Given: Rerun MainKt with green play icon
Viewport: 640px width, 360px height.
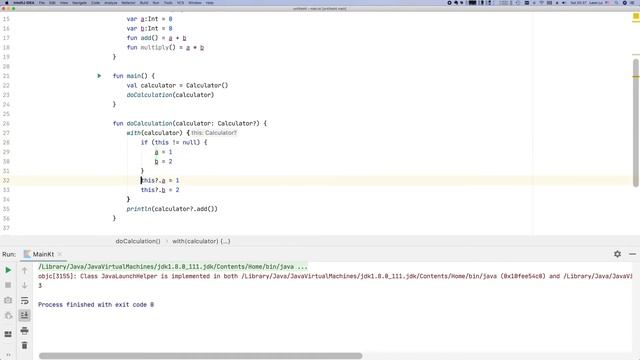Looking at the screenshot, I should 8,270.
